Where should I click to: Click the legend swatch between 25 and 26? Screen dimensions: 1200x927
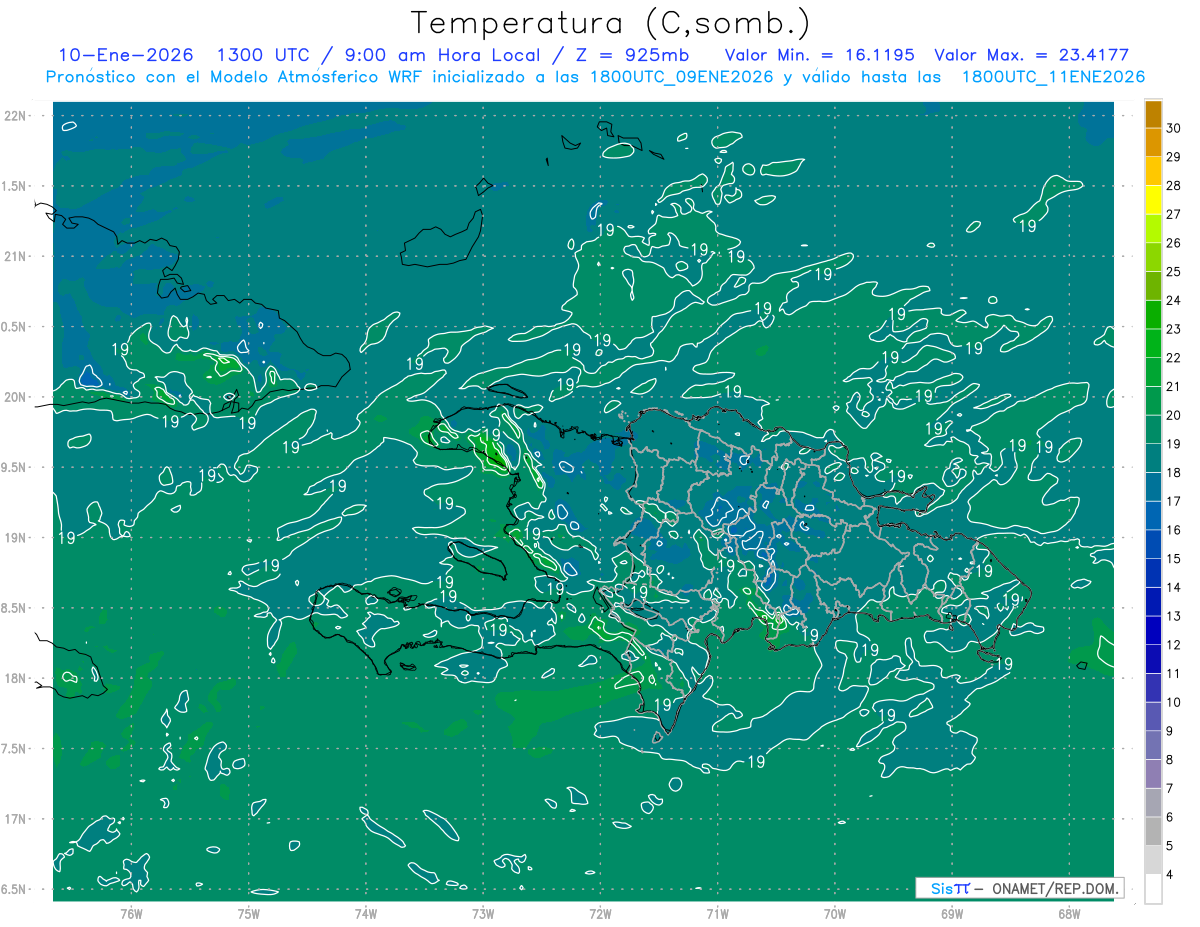tap(1153, 258)
